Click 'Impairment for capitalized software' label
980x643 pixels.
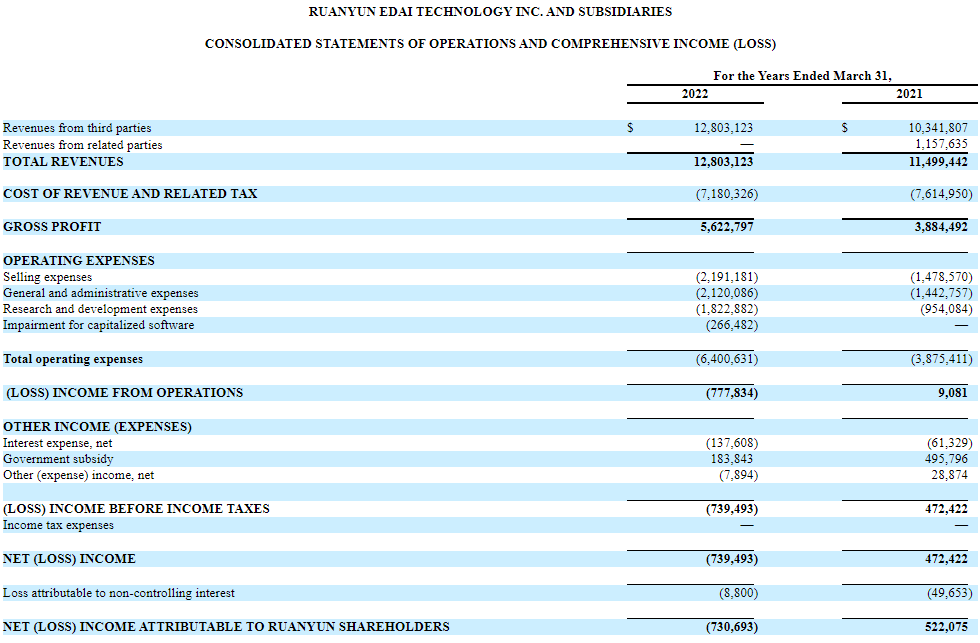(x=98, y=326)
